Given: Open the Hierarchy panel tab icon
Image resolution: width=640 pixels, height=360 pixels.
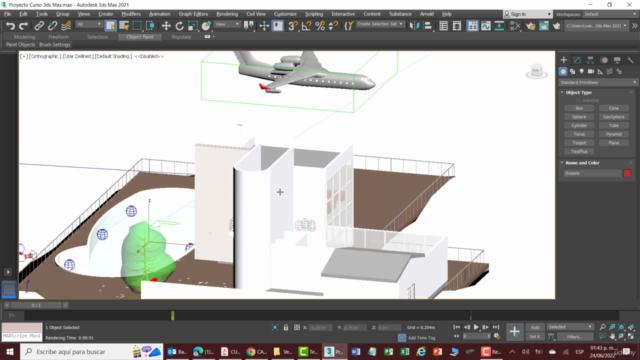Looking at the screenshot, I should pos(590,60).
